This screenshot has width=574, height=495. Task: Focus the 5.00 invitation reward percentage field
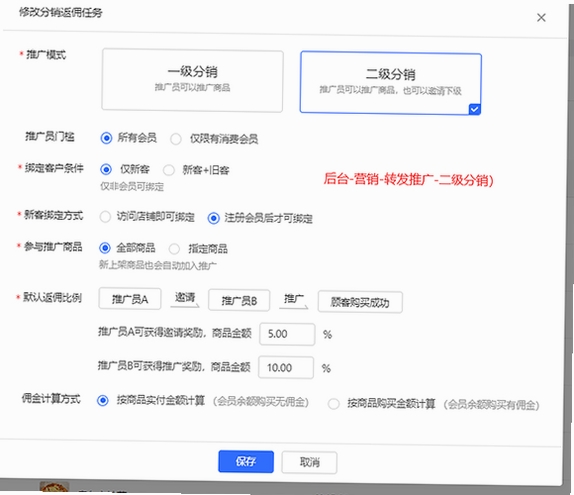coord(287,334)
